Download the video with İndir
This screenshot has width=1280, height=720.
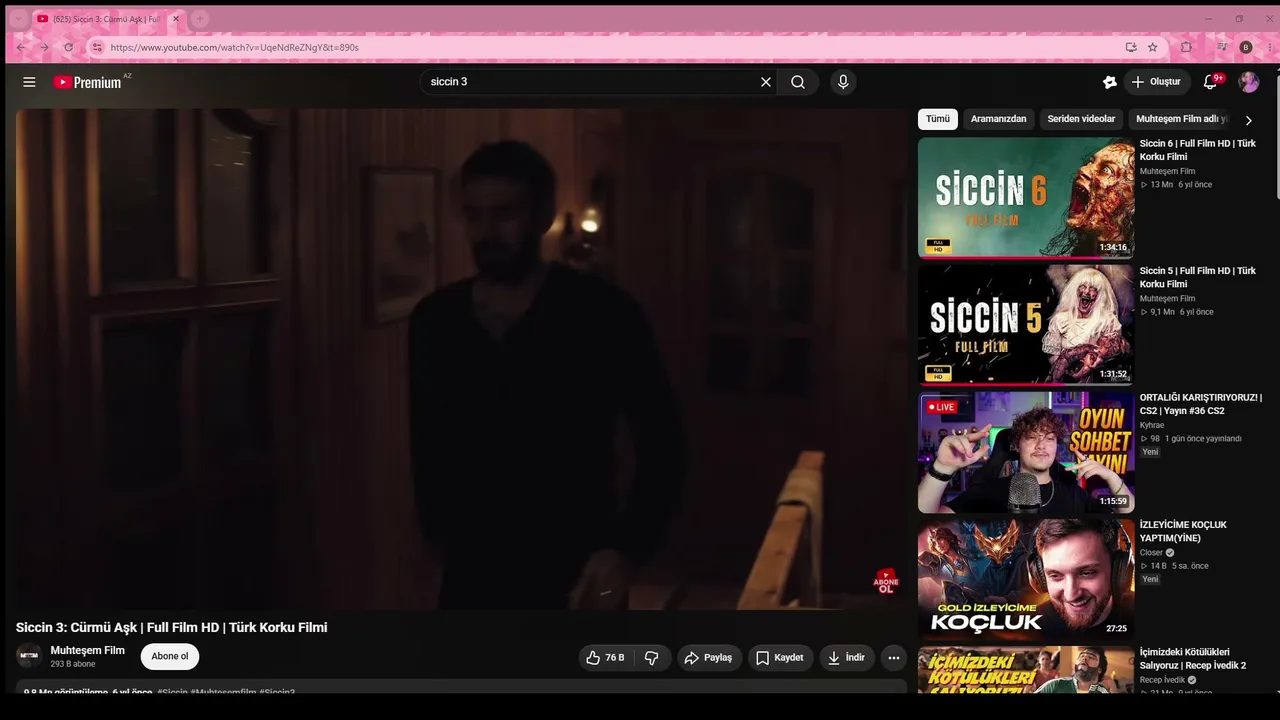pos(846,657)
